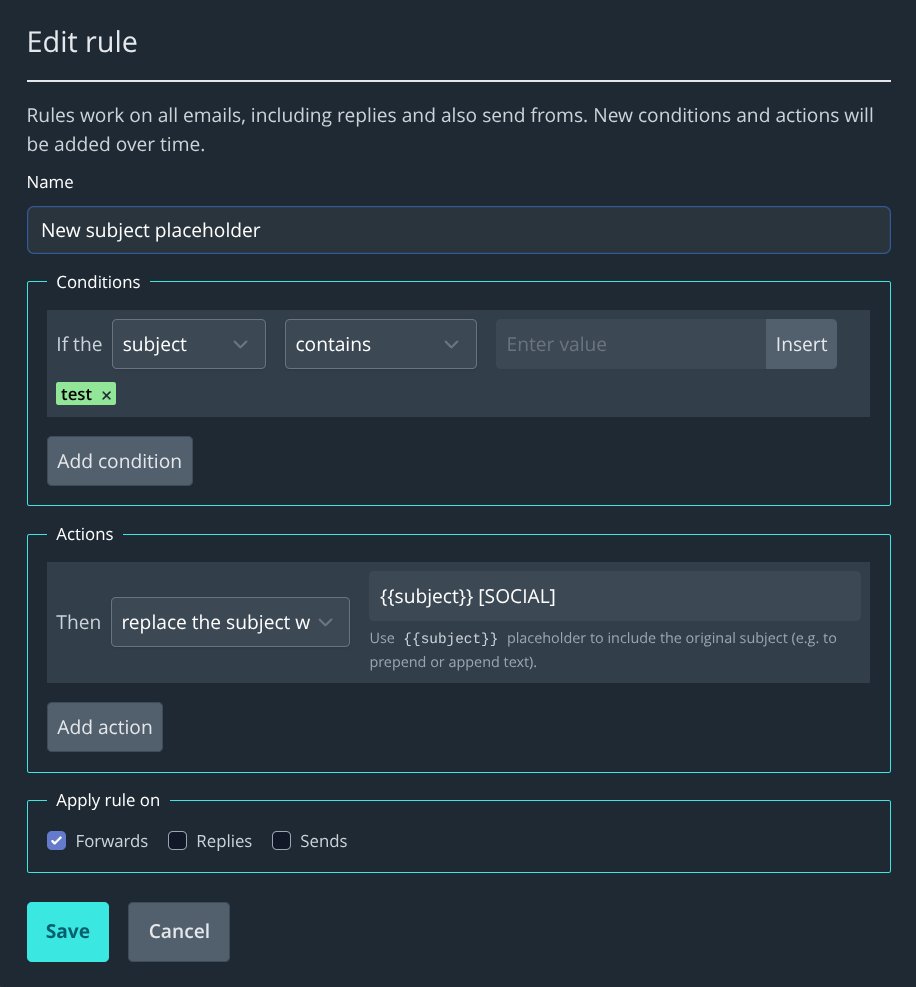Viewport: 916px width, 987px height.
Task: Open the 'contains' operator dropdown
Action: click(380, 344)
